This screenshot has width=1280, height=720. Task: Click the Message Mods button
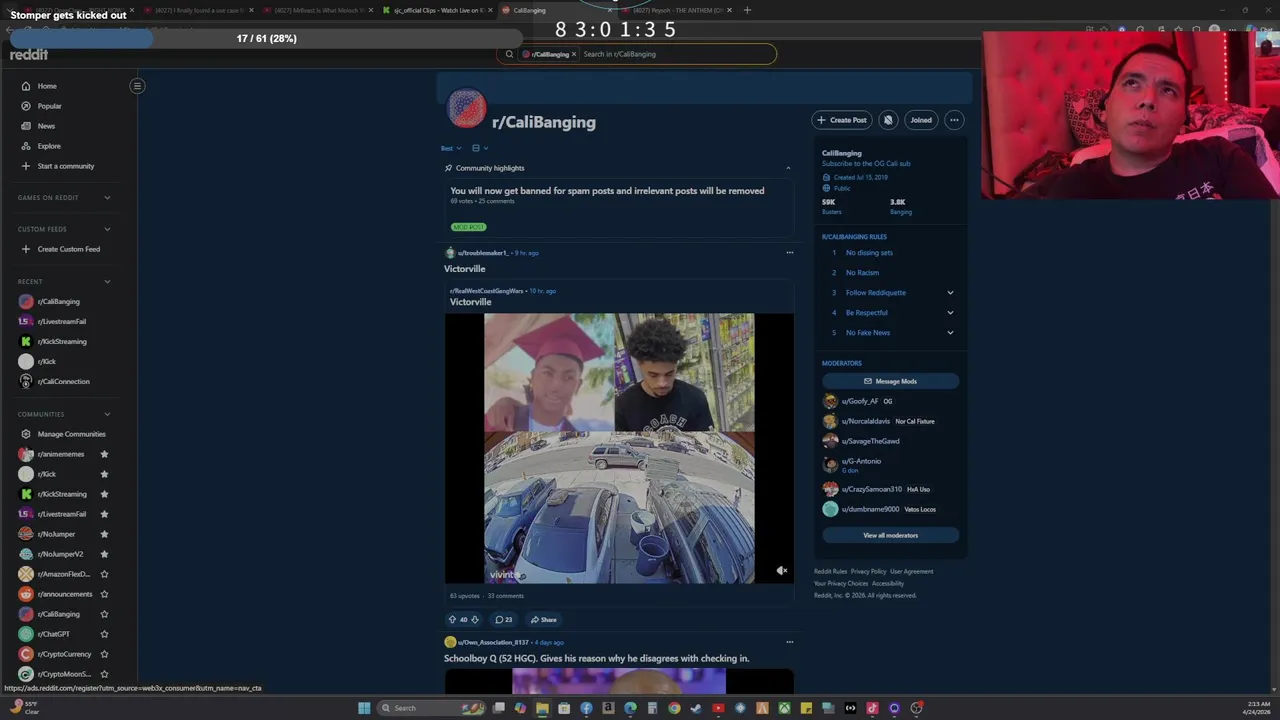click(x=890, y=381)
